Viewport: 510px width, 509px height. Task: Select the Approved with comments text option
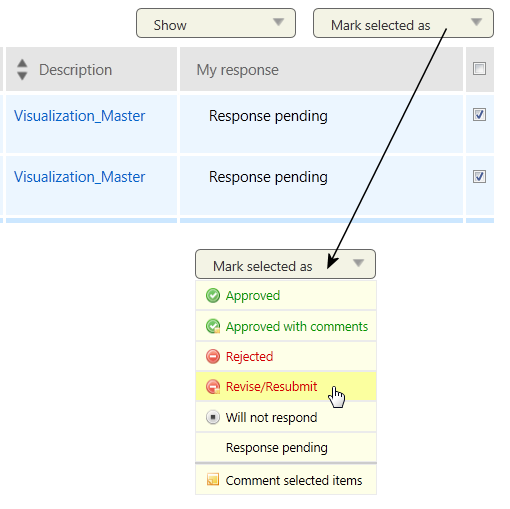click(x=297, y=326)
